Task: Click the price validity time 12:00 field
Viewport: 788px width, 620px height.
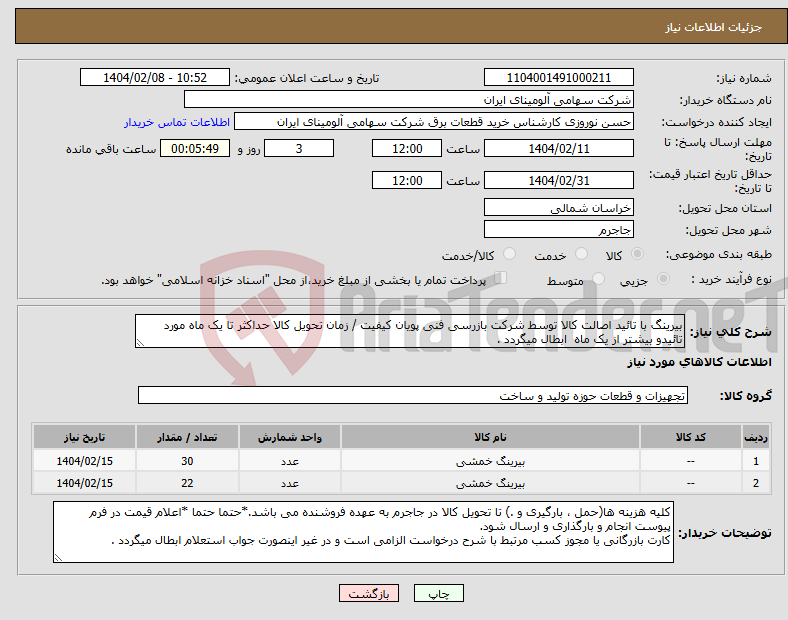Action: click(407, 180)
